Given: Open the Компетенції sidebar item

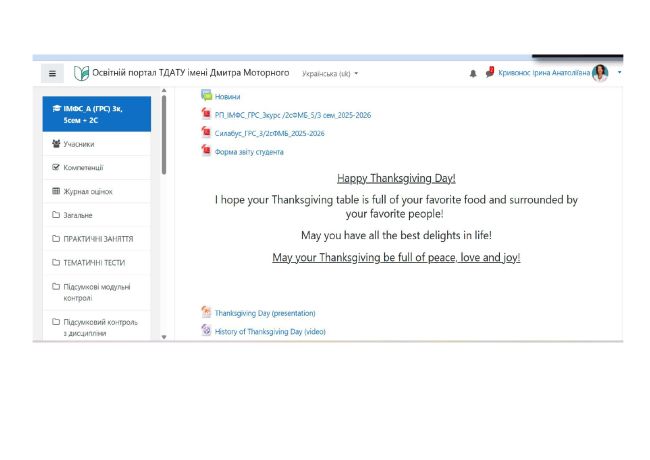Looking at the screenshot, I should coord(97,167).
